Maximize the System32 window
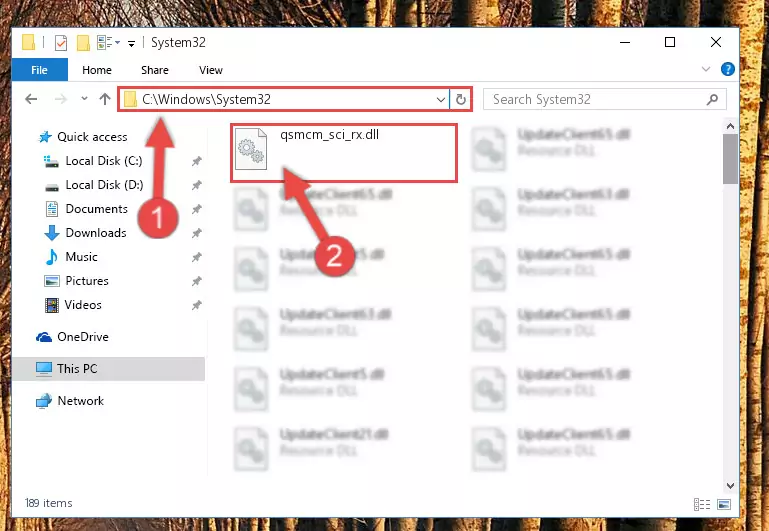Screen dimensions: 769x531 click(669, 42)
